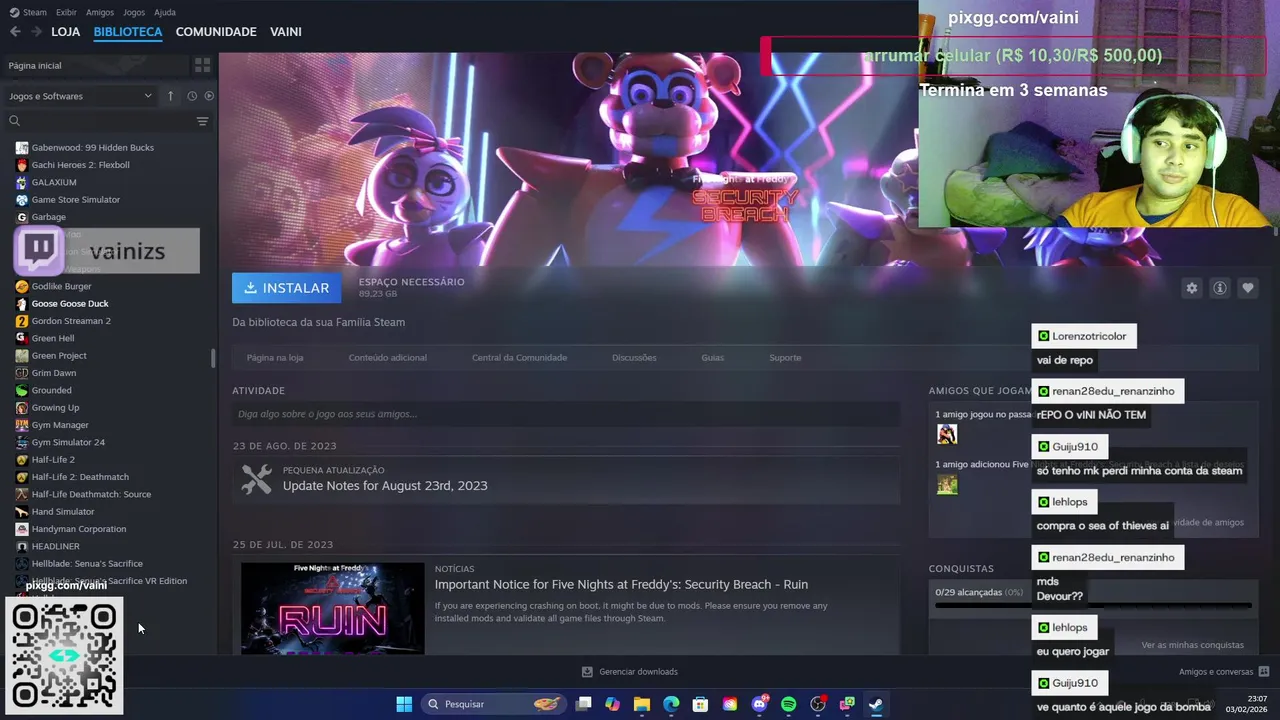The width and height of the screenshot is (1280, 720).
Task: Click INSTALAR button
Action: 287,288
